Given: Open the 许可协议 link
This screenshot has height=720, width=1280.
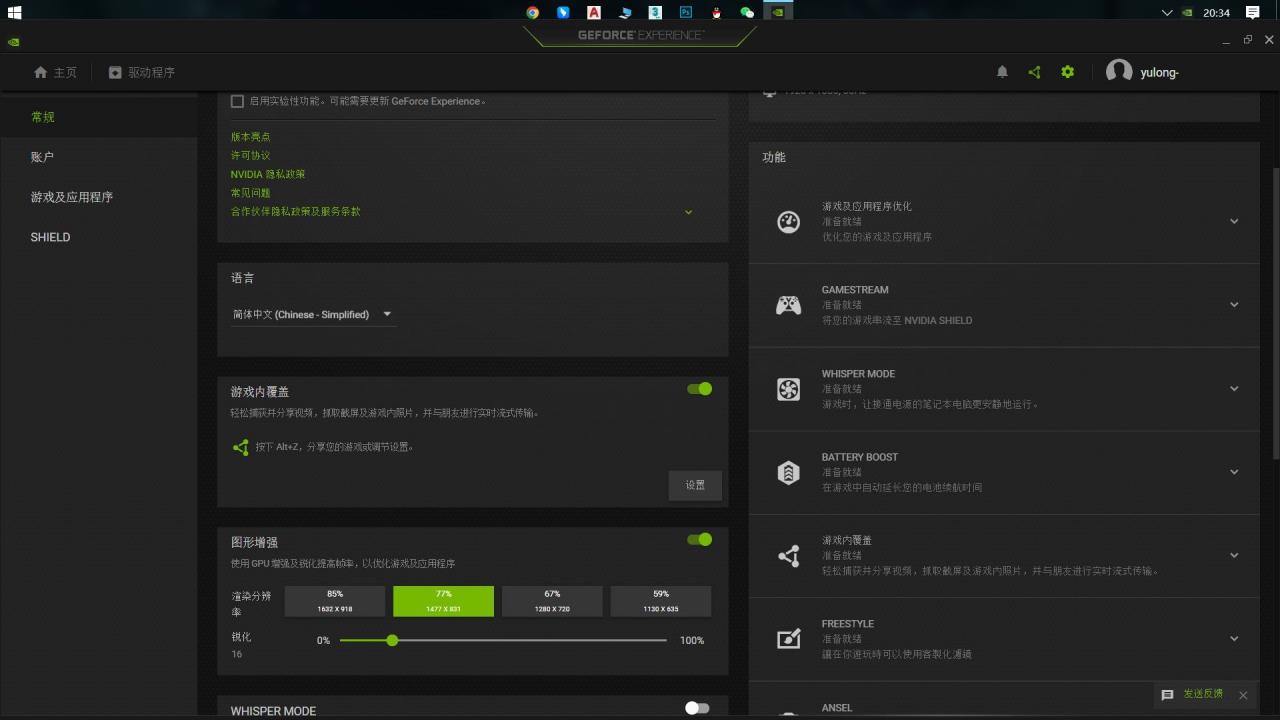Looking at the screenshot, I should [250, 155].
